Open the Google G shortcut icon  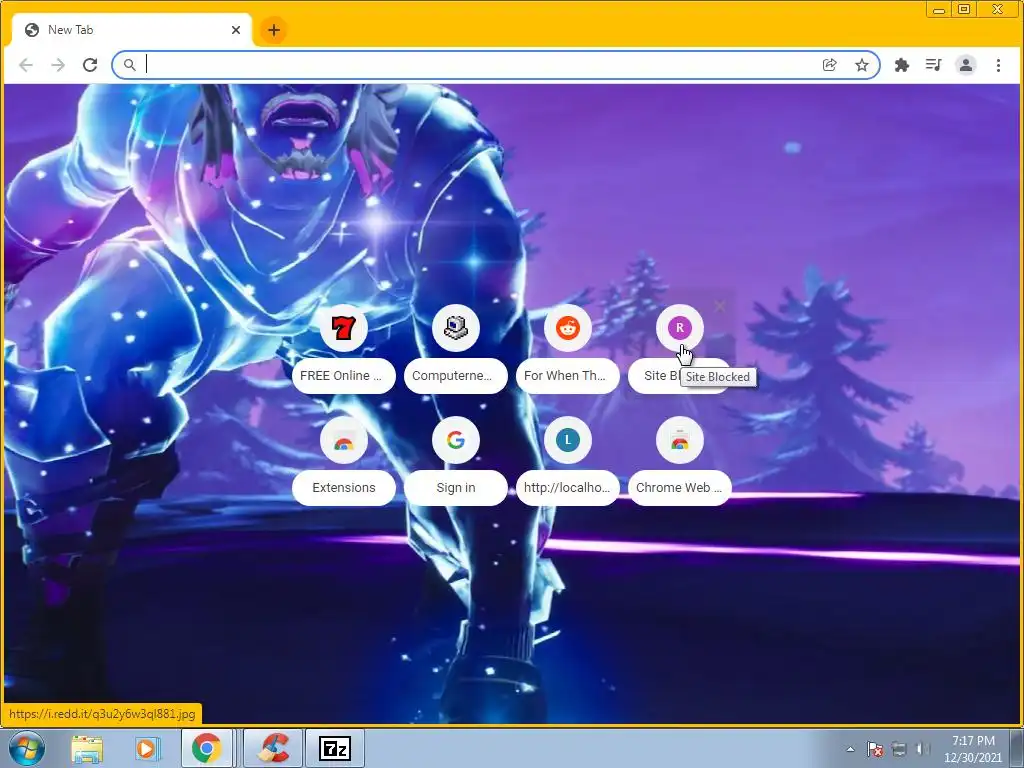point(456,440)
